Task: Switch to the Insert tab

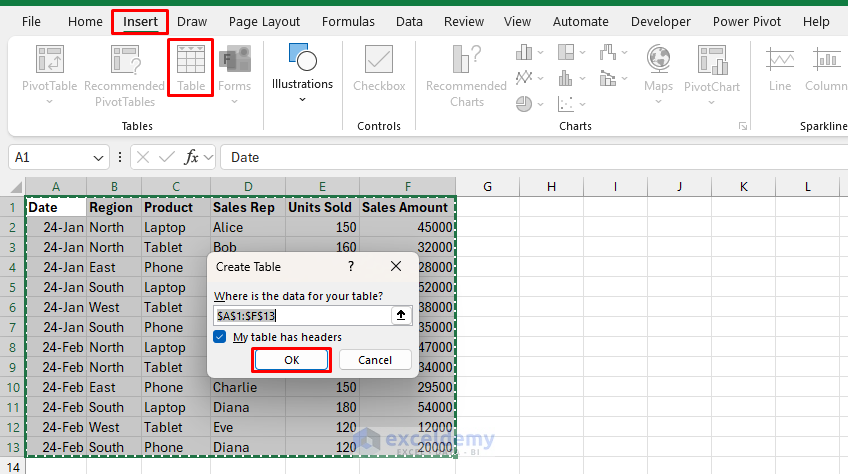Action: coord(140,22)
